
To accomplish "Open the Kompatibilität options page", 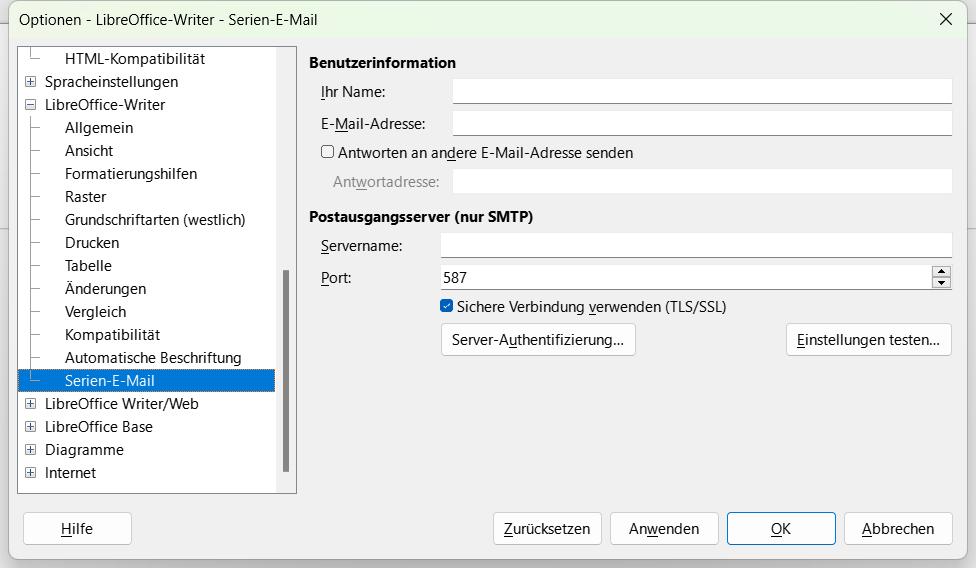I will click(x=112, y=335).
